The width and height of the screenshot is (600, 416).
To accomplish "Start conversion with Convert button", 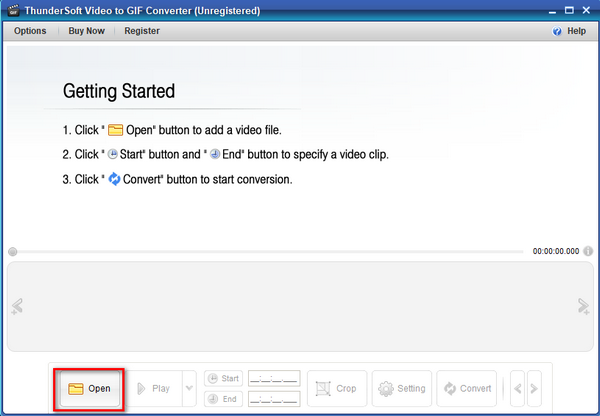I will coord(467,388).
